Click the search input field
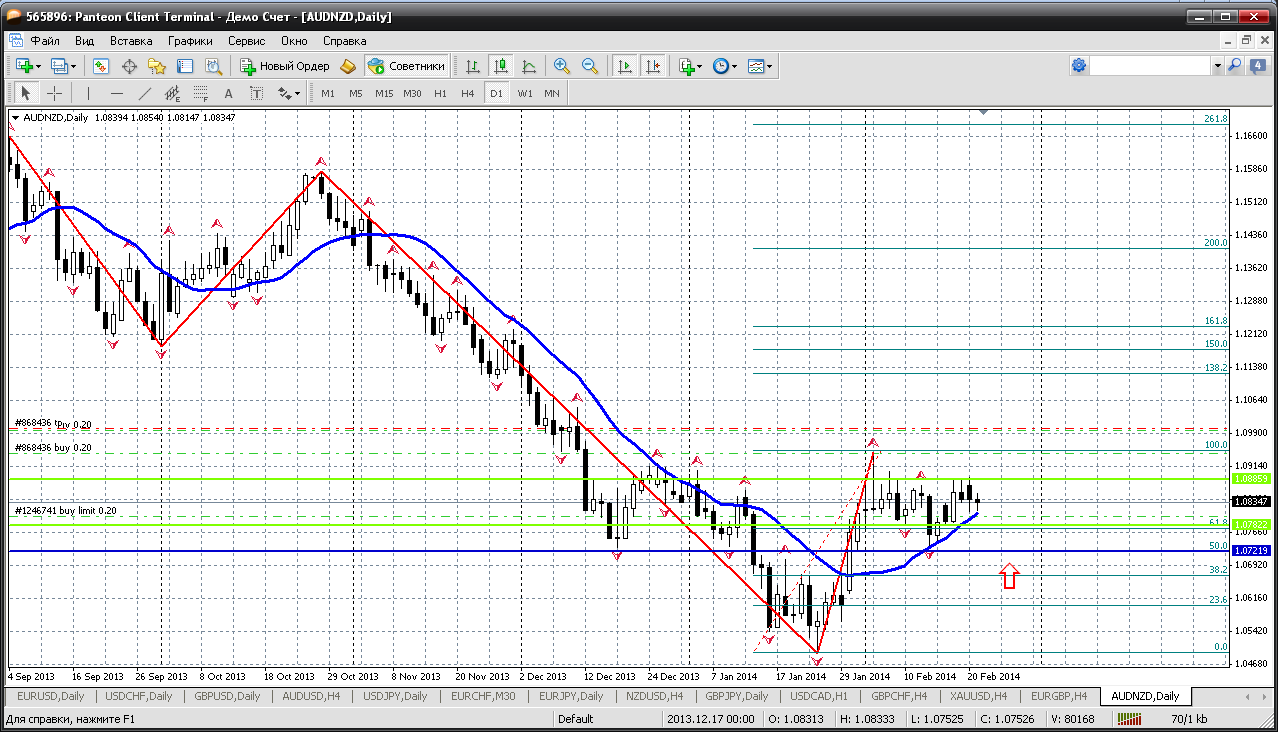Image resolution: width=1278 pixels, height=732 pixels. point(1150,66)
